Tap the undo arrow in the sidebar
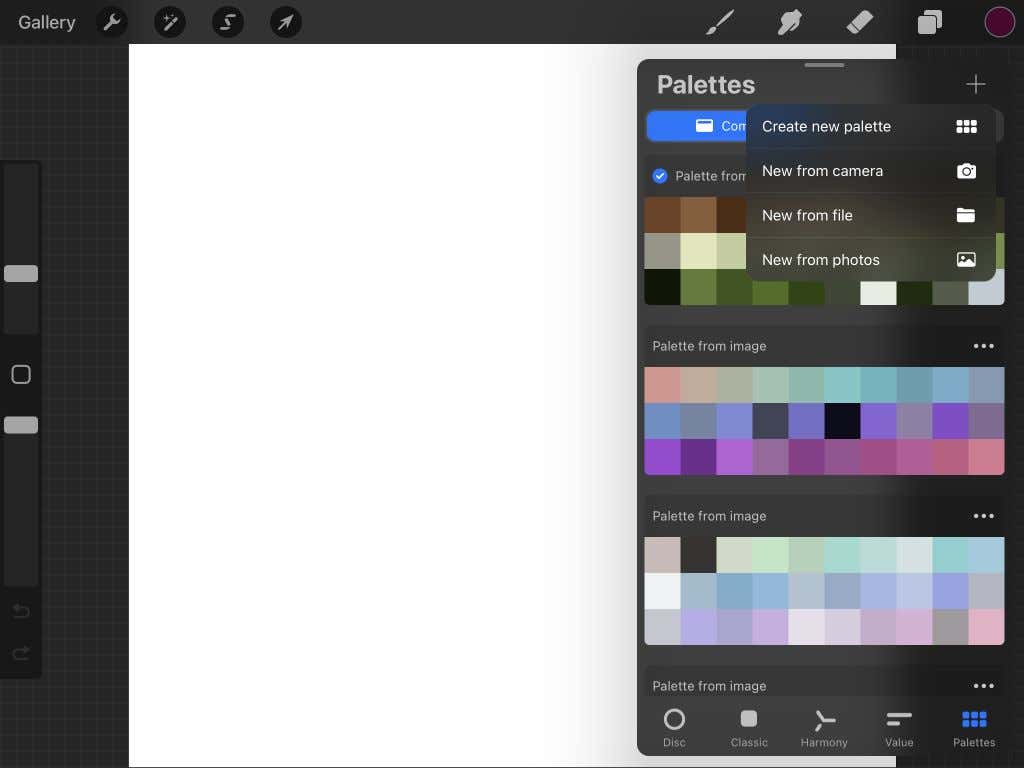The width and height of the screenshot is (1024, 768). coord(20,610)
